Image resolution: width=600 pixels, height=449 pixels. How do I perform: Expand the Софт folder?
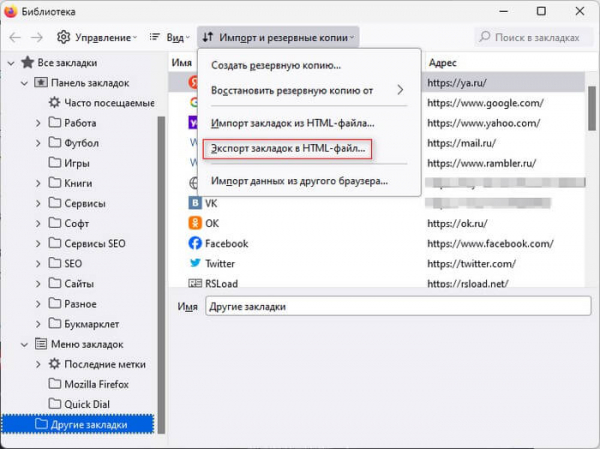point(38,224)
